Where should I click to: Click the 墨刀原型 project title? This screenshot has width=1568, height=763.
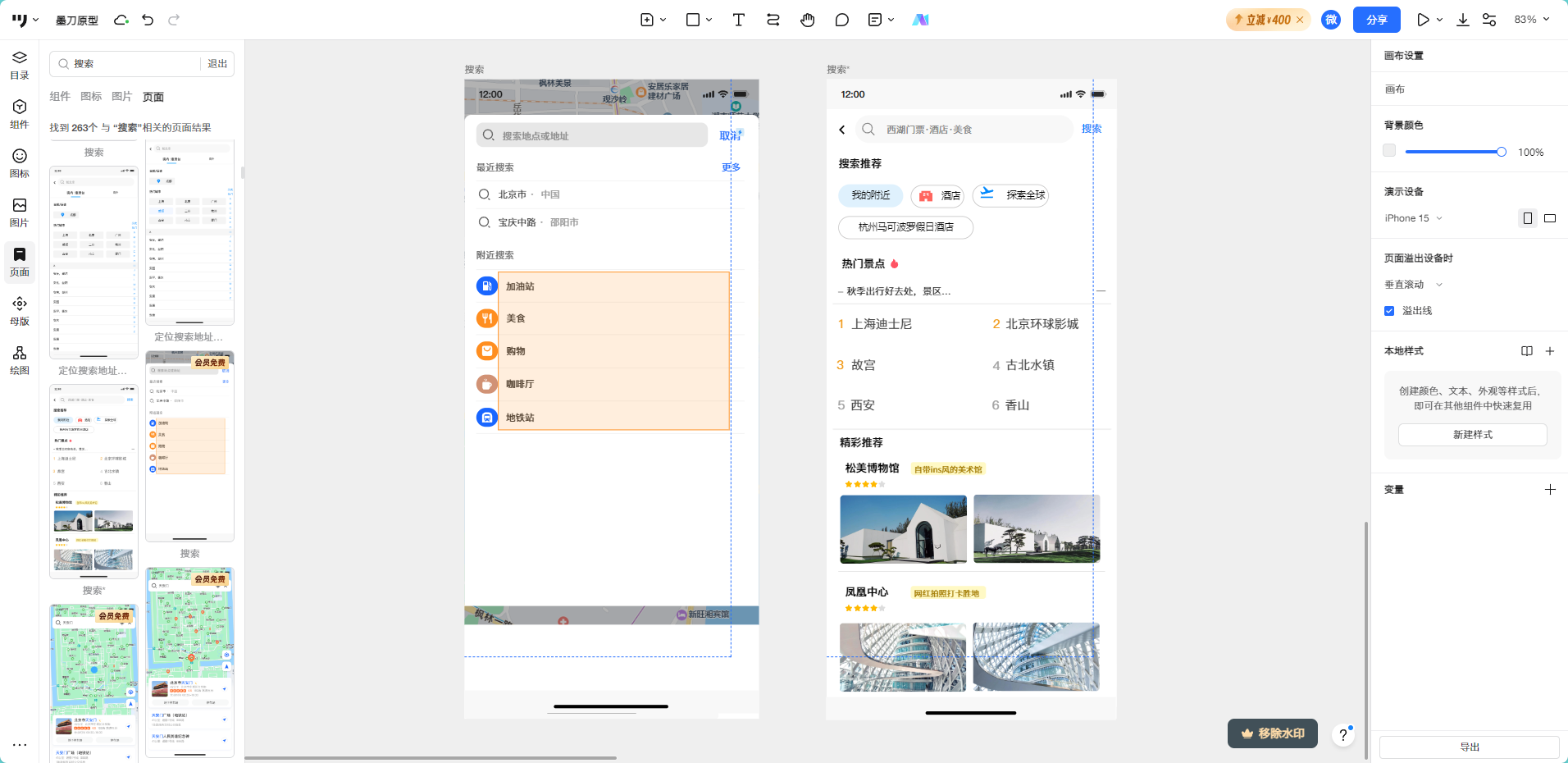pos(77,20)
